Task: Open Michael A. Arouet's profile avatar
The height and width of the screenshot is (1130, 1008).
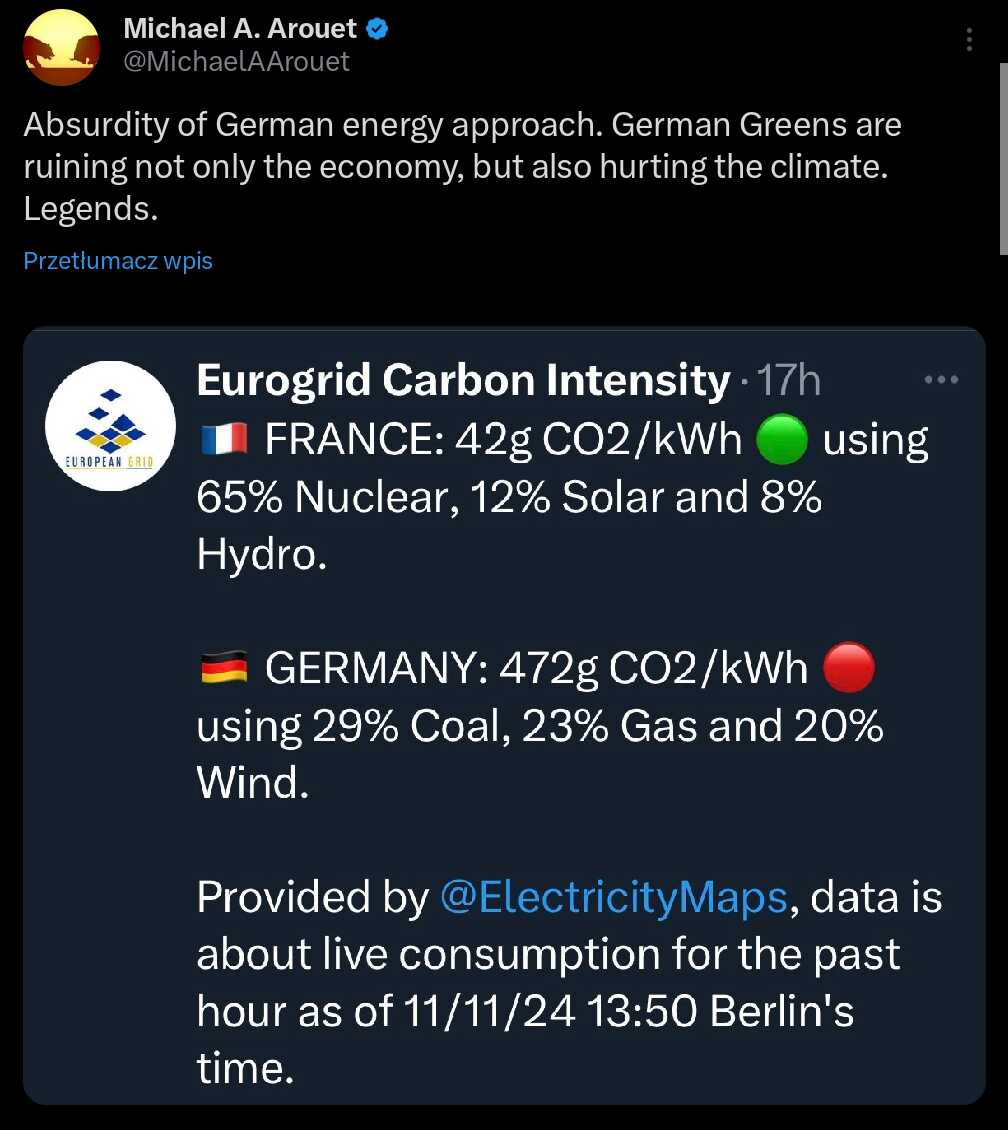Action: (x=61, y=48)
